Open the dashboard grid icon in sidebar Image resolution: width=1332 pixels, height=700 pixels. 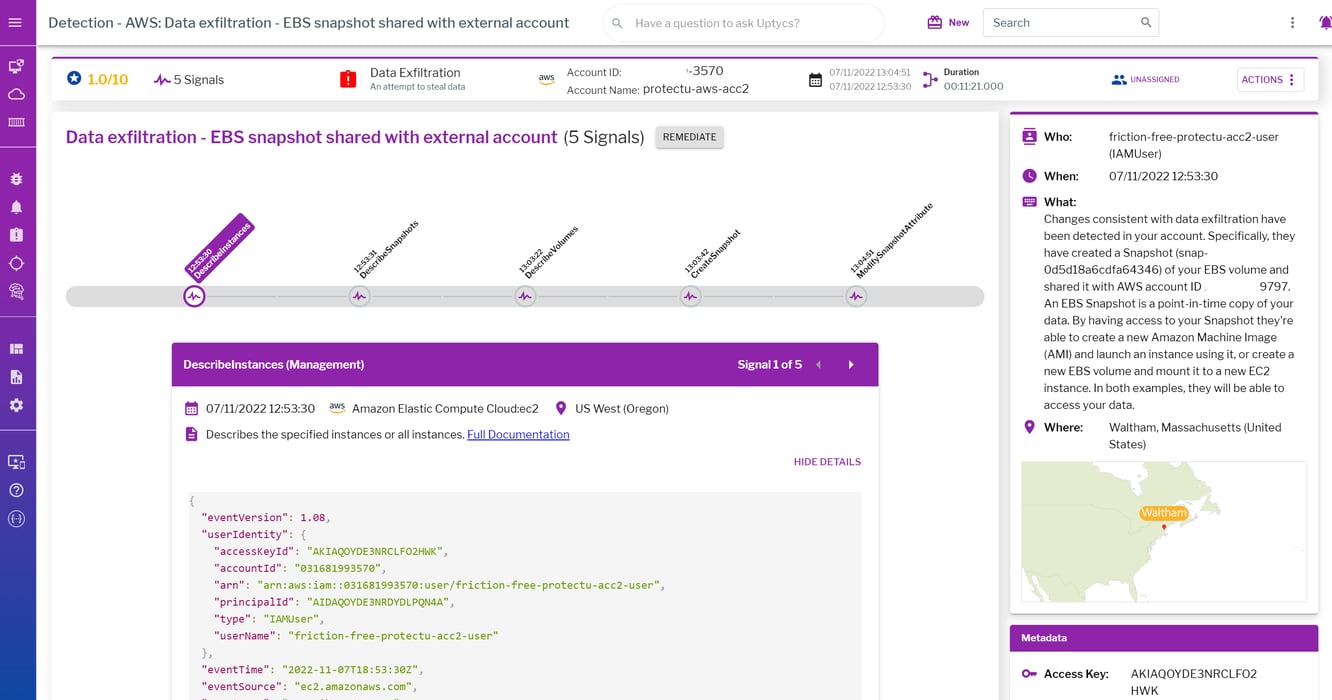pyautogui.click(x=16, y=349)
